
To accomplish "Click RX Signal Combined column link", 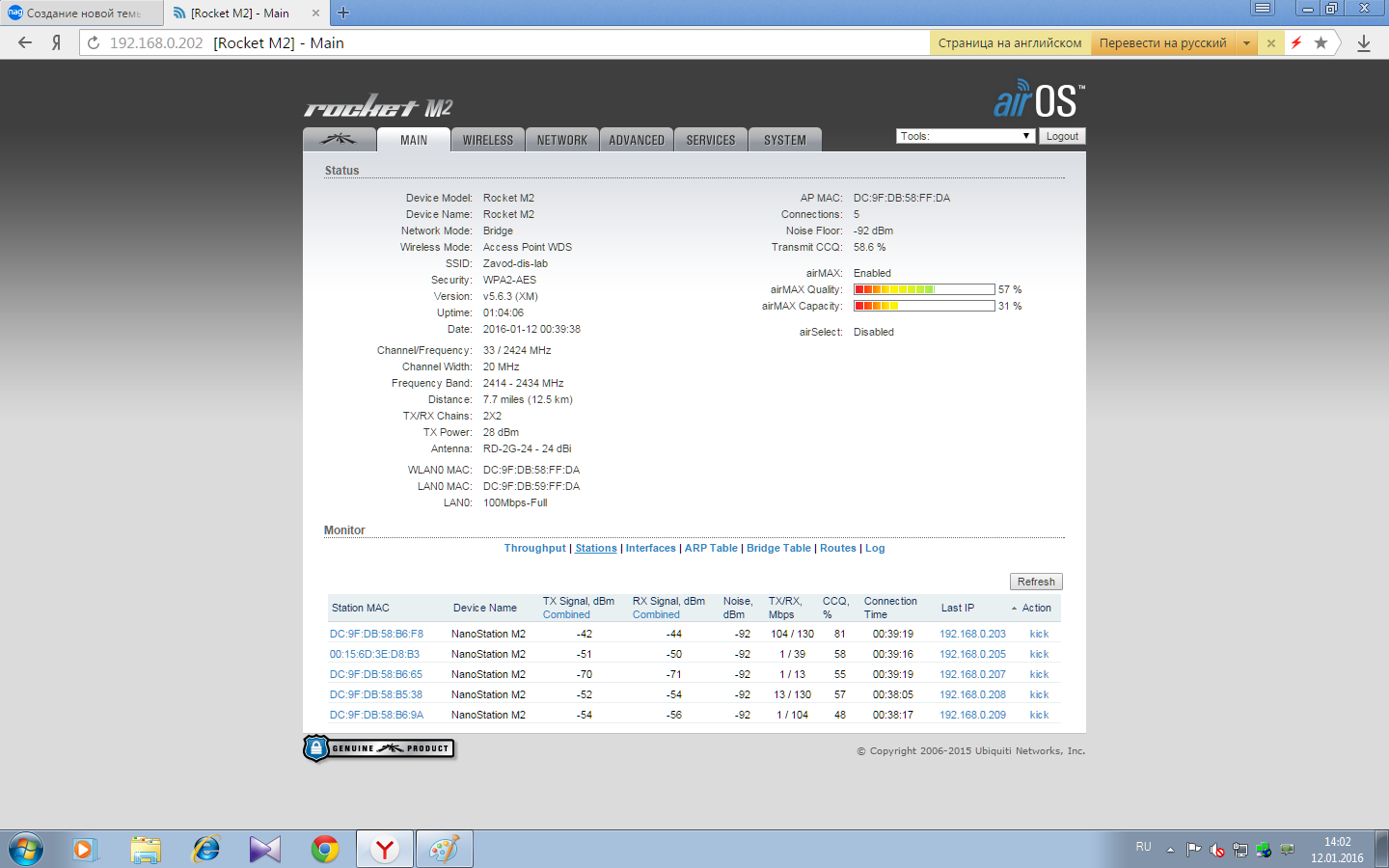I will (656, 614).
